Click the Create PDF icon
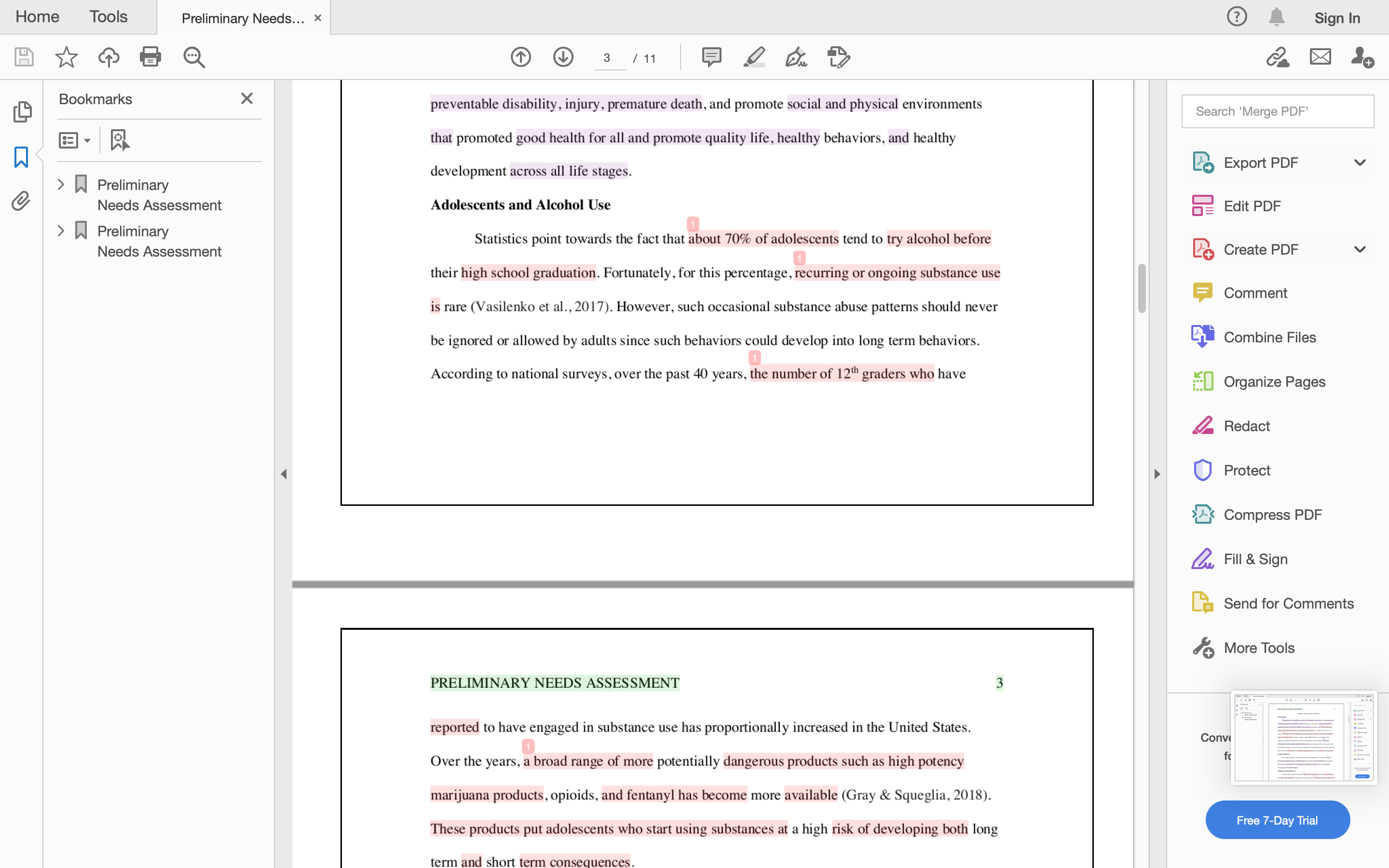 coord(1202,249)
